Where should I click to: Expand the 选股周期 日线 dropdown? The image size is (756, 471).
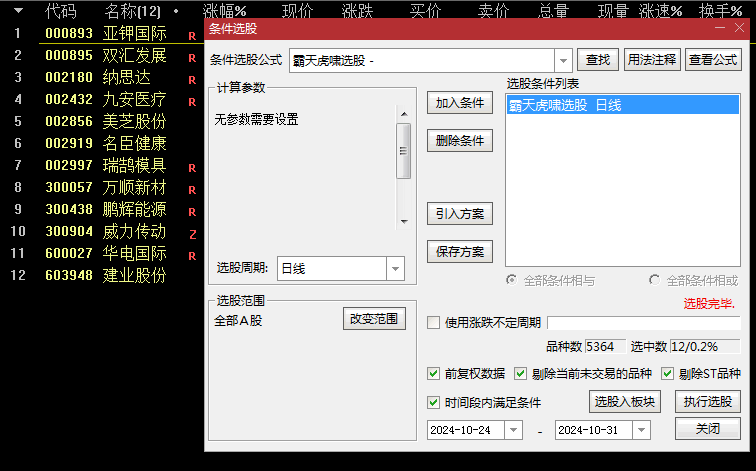coord(395,269)
